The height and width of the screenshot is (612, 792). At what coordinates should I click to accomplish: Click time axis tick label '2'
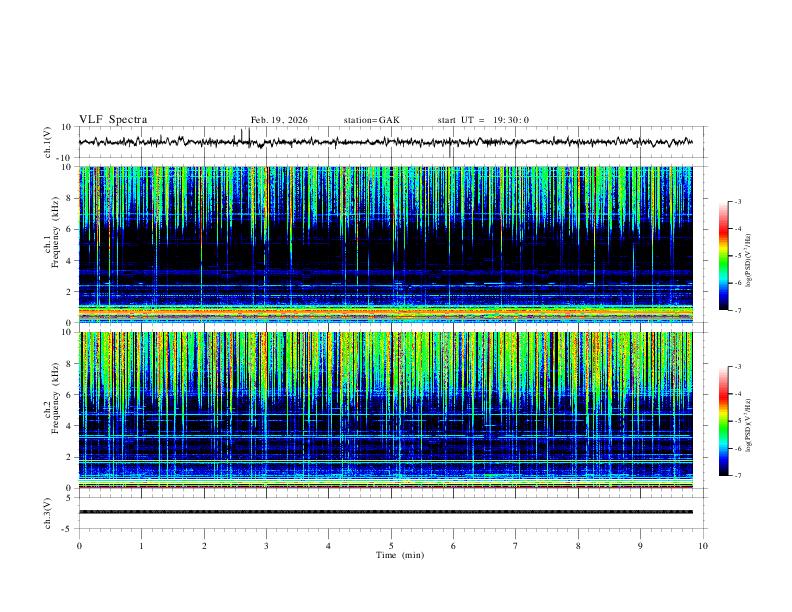point(204,546)
